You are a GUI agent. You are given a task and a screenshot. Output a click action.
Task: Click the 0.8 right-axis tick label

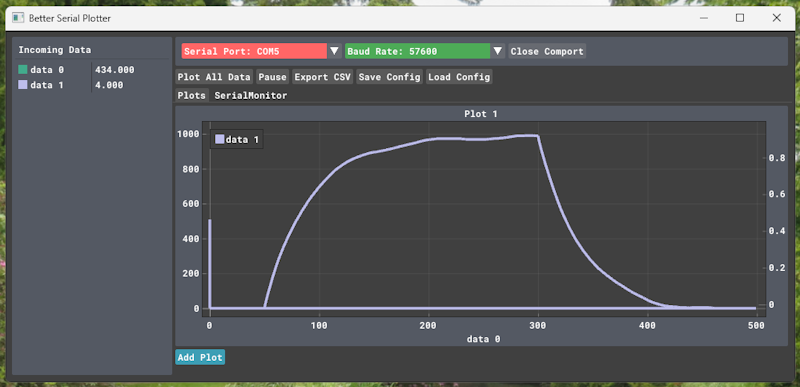pyautogui.click(x=777, y=158)
